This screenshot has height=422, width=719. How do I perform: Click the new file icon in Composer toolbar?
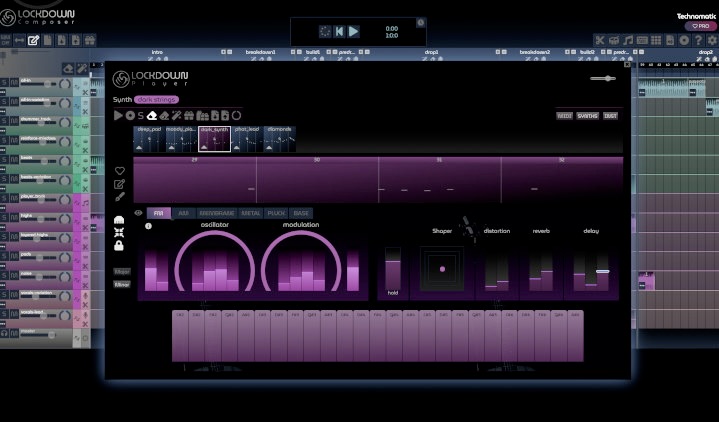pos(48,40)
